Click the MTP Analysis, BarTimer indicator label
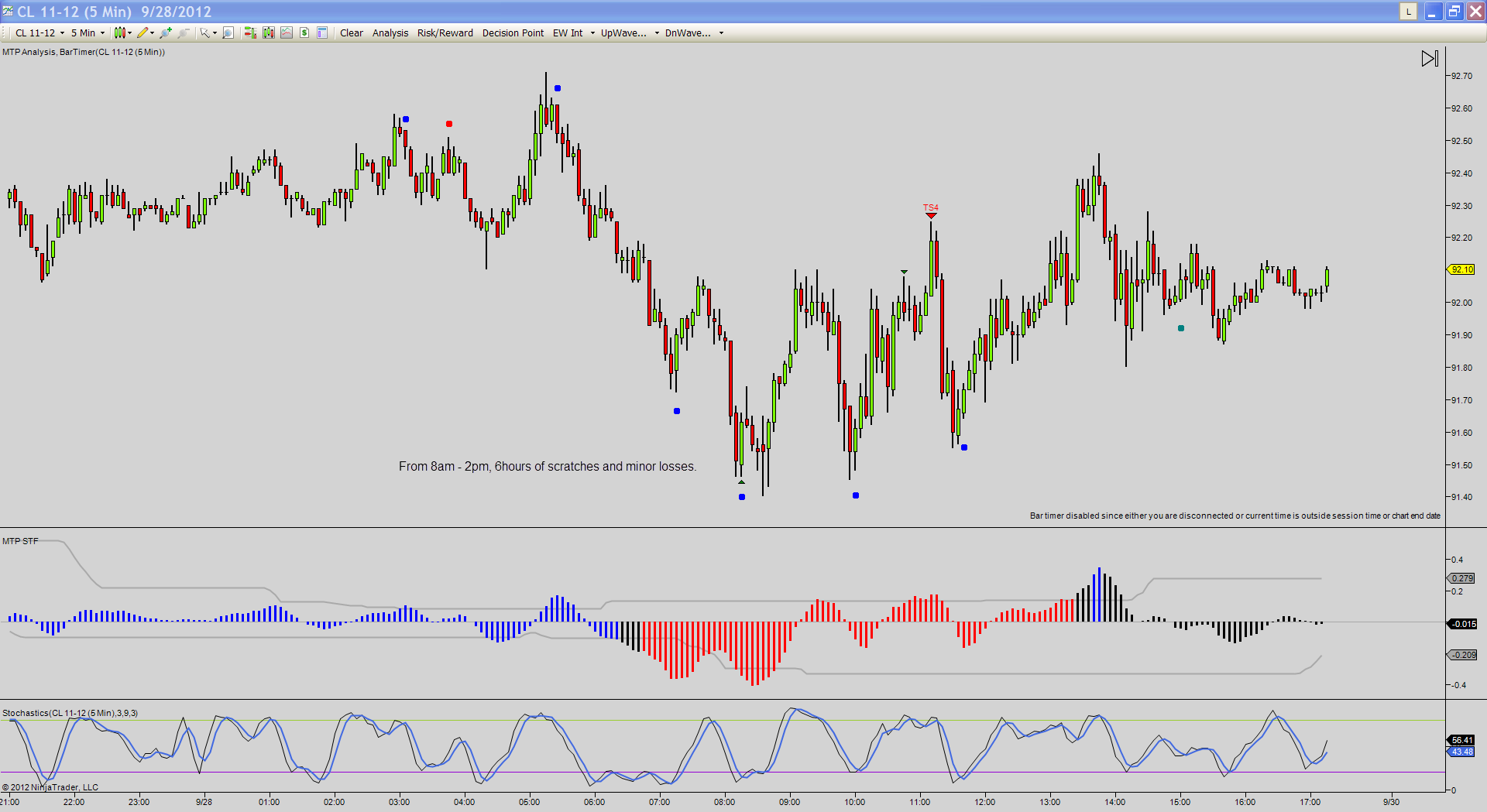This screenshot has width=1487, height=812. (84, 52)
